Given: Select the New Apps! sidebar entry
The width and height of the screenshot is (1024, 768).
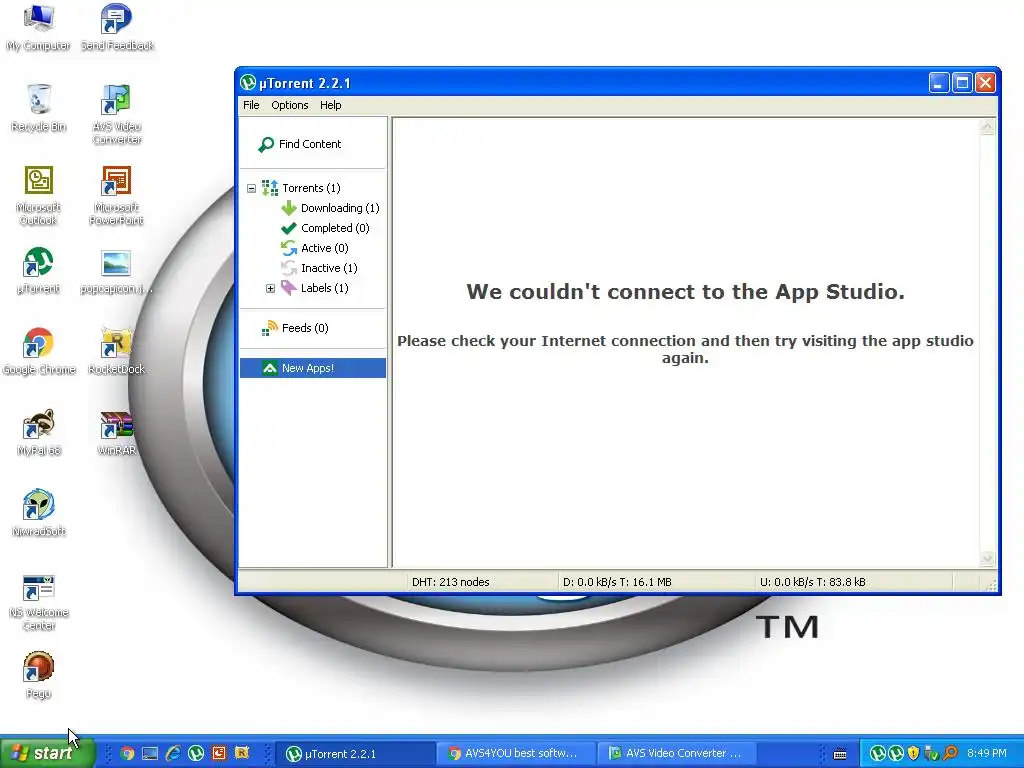Looking at the screenshot, I should pyautogui.click(x=313, y=368).
